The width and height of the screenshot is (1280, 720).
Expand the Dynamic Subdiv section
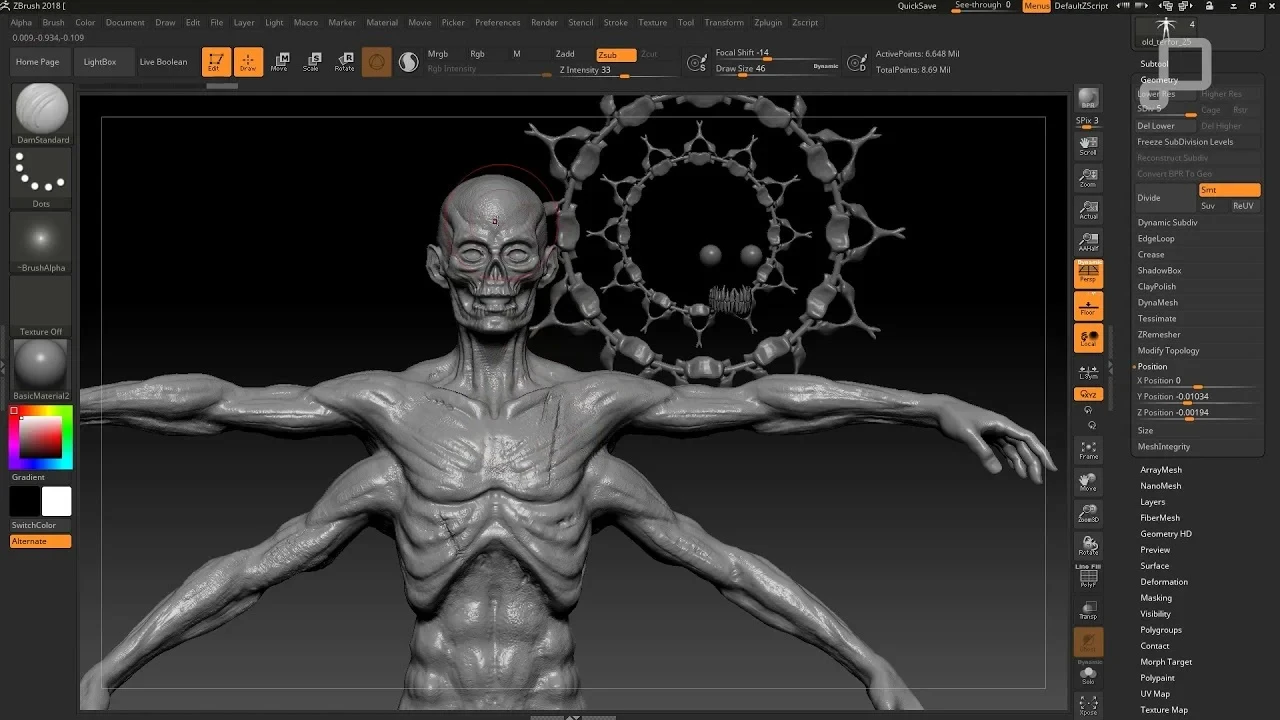point(1167,222)
